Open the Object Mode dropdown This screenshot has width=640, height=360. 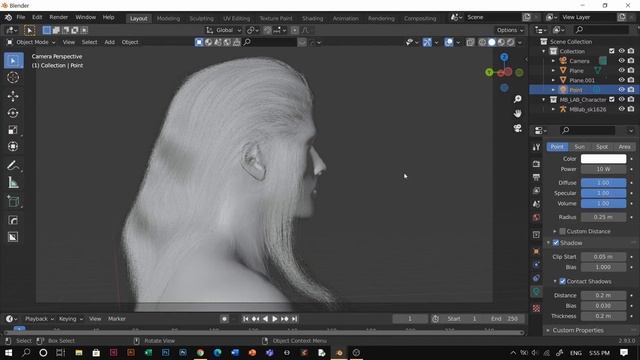31,42
